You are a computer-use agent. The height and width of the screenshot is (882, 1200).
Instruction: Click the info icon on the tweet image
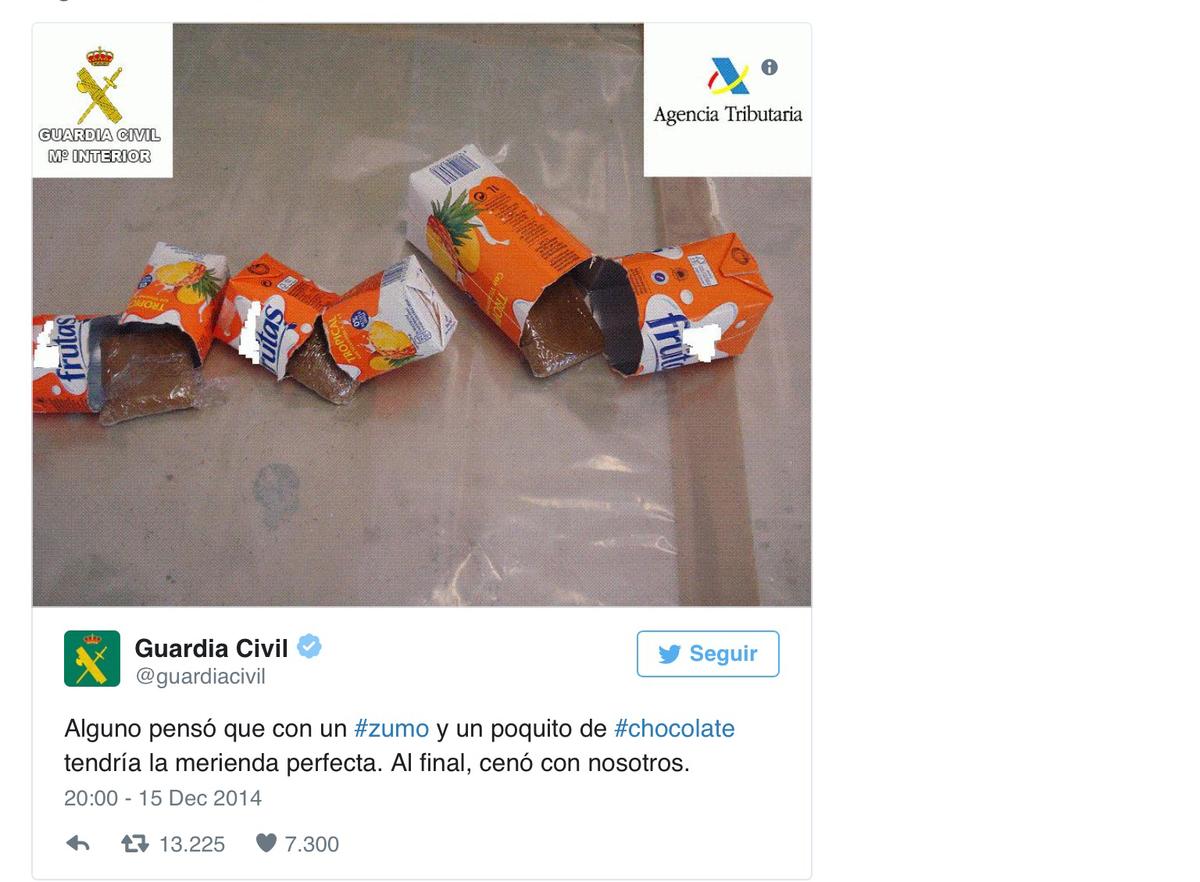tap(769, 67)
